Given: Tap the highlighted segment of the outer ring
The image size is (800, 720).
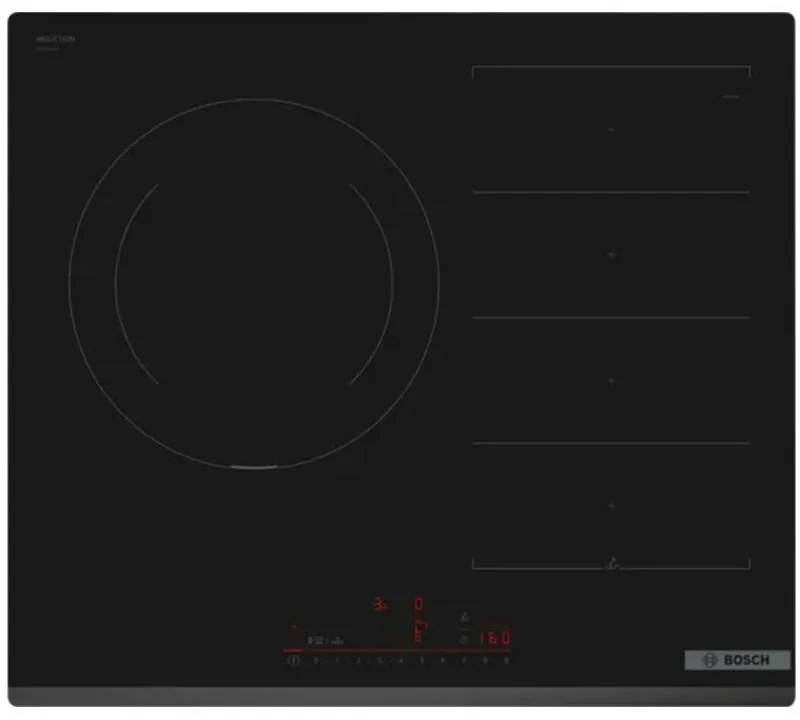Looking at the screenshot, I should pos(254,467).
